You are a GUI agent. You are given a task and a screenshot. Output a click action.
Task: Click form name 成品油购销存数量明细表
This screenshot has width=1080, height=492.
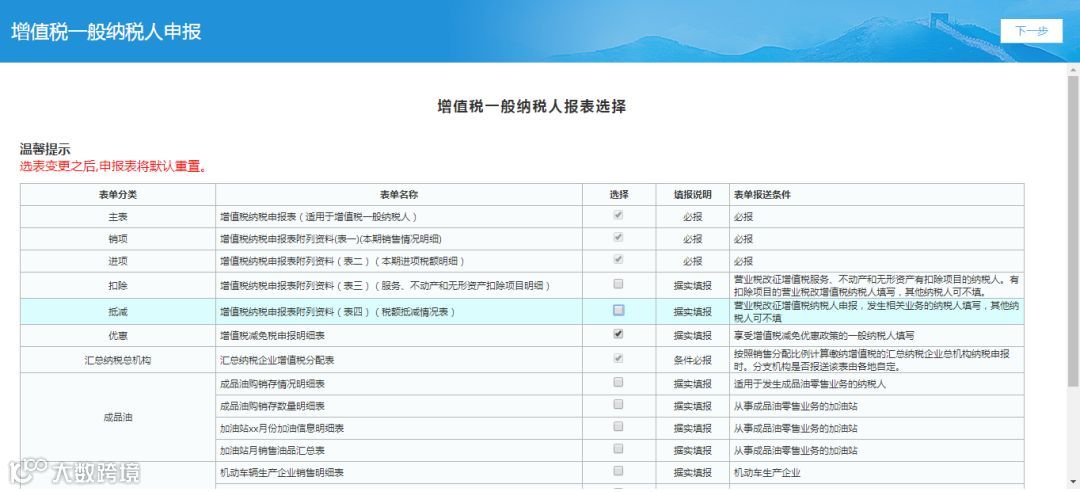pyautogui.click(x=272, y=406)
